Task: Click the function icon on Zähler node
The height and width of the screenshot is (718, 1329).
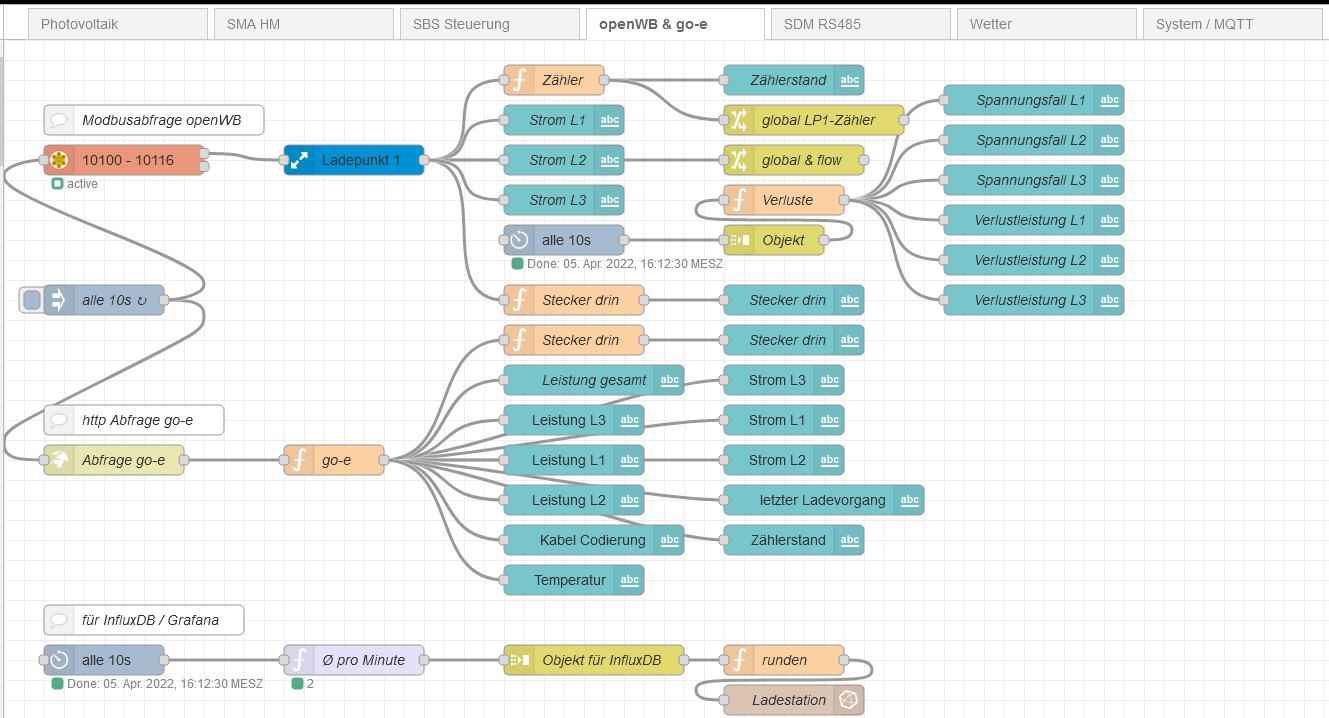Action: coord(519,80)
